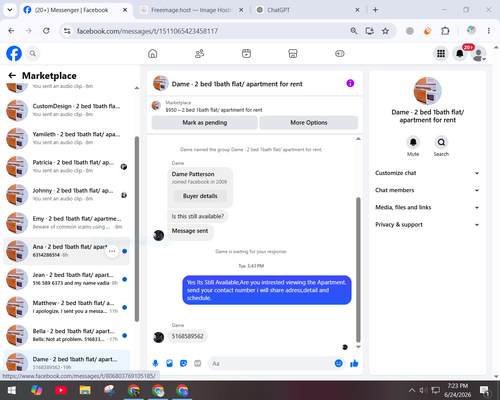This screenshot has height=400, width=500.
Task: Click More Options button
Action: tap(309, 123)
